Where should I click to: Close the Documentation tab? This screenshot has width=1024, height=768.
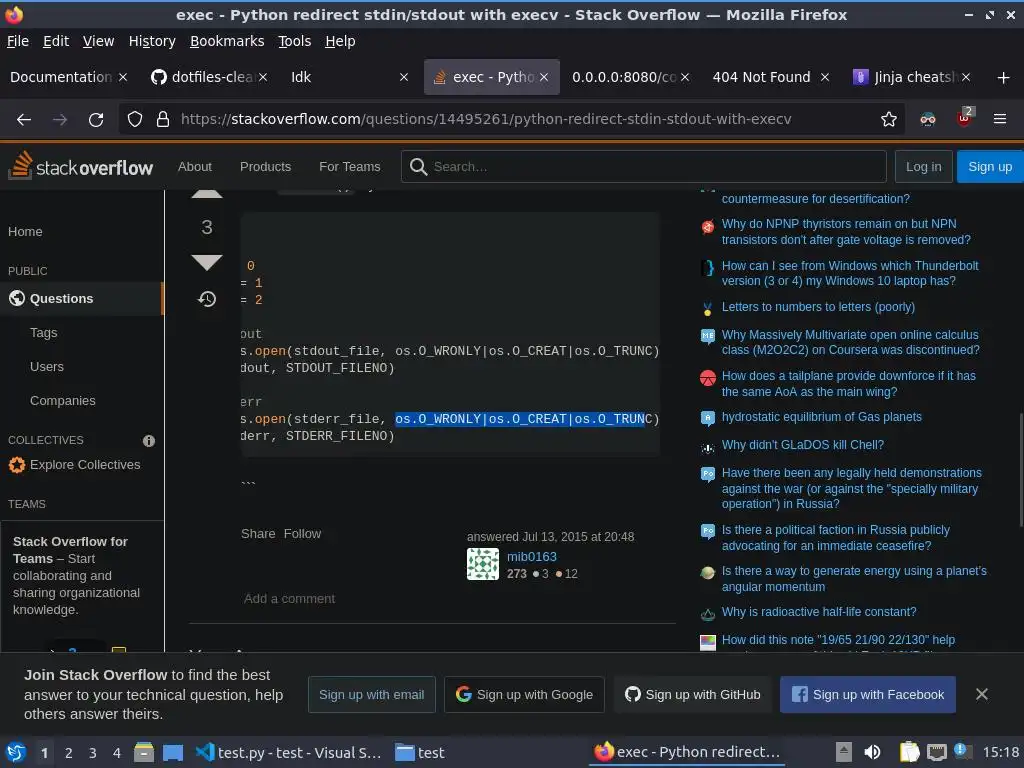pos(123,77)
